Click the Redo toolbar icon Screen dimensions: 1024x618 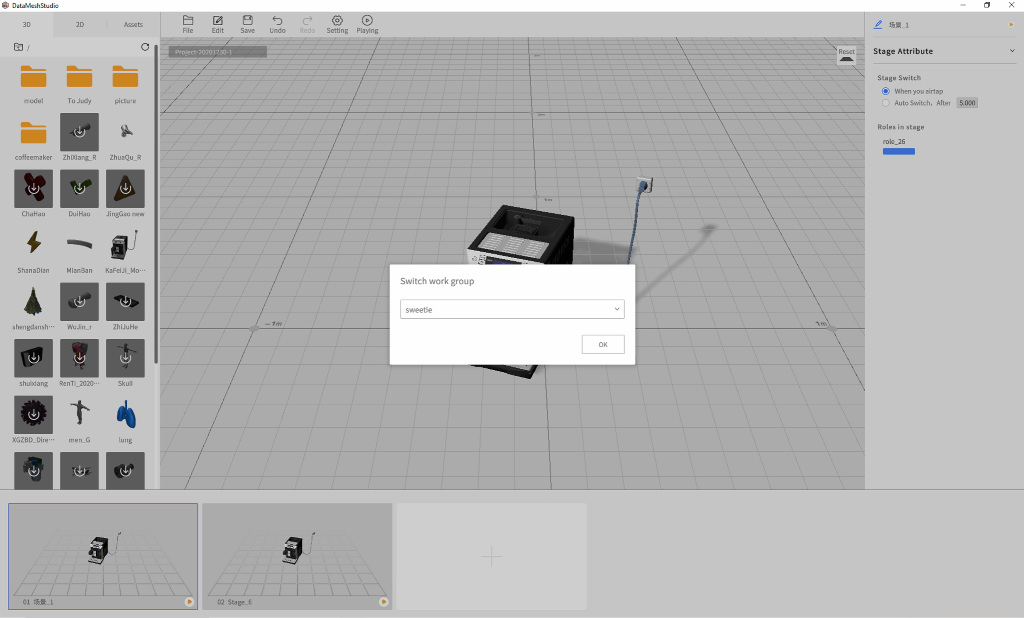pyautogui.click(x=307, y=24)
